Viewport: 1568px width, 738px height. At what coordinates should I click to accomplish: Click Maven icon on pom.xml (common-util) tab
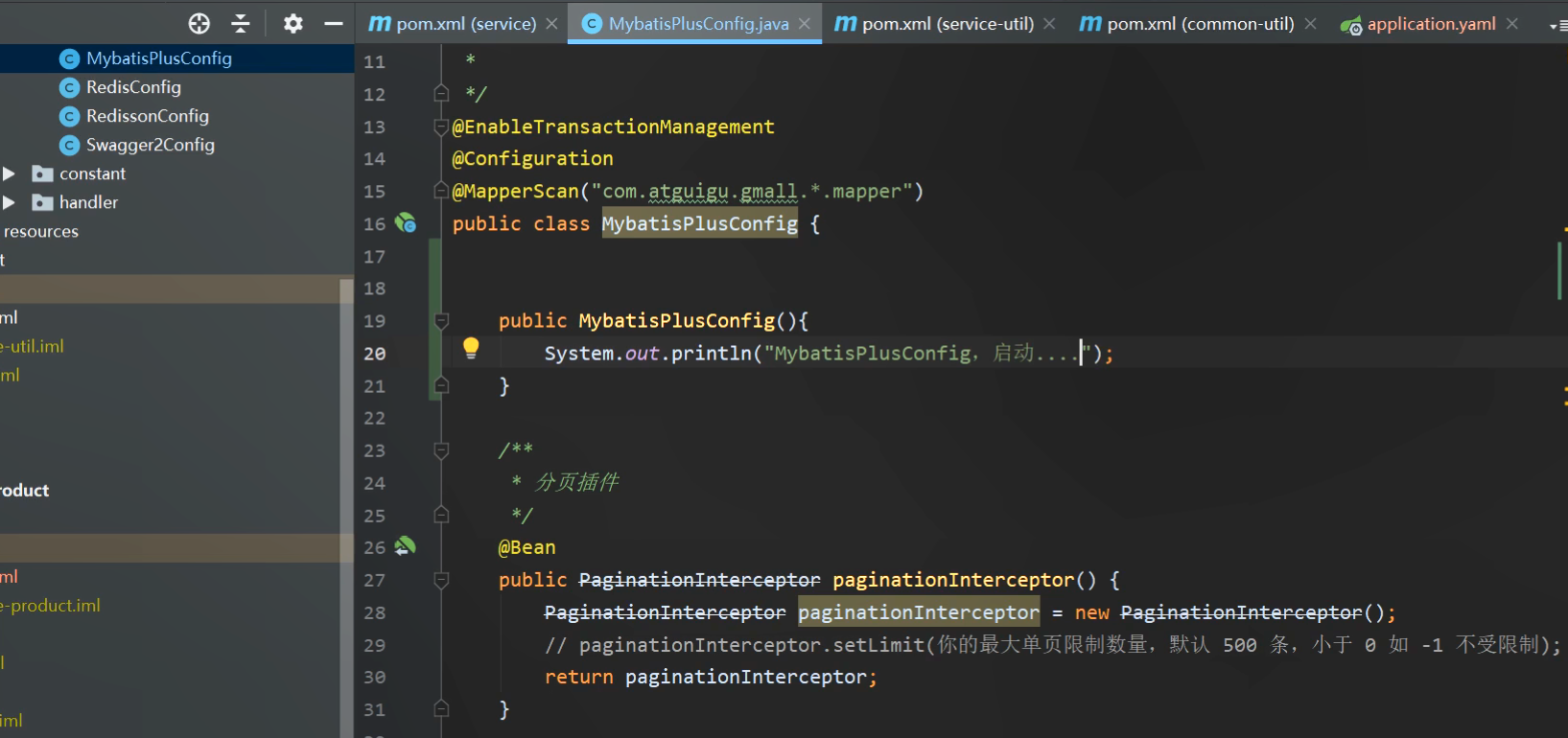1090,24
